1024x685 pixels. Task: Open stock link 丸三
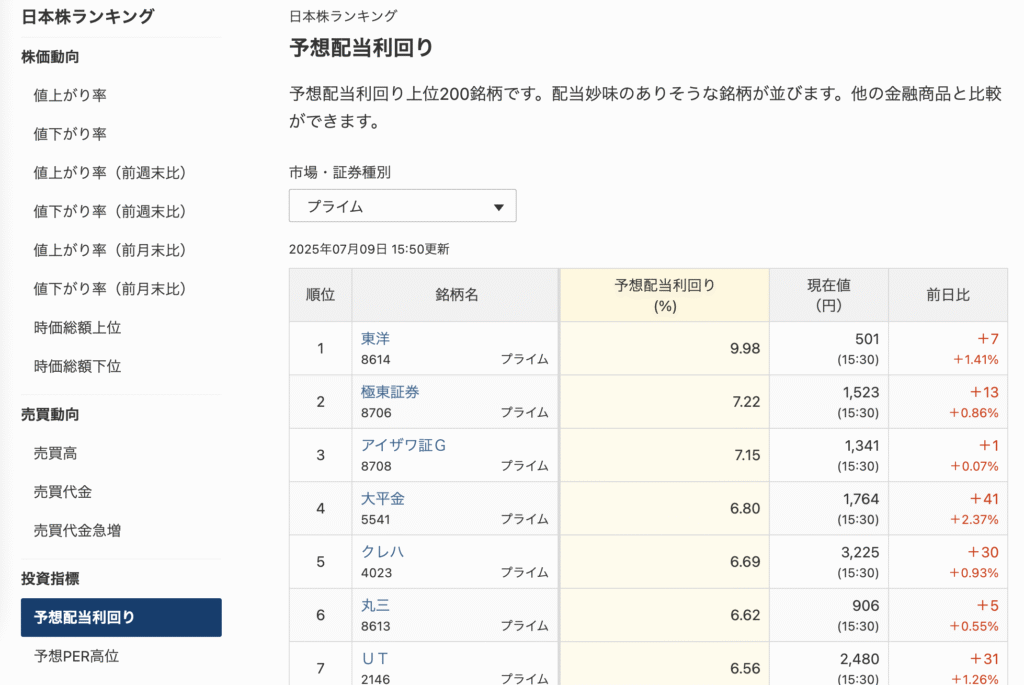pos(376,605)
